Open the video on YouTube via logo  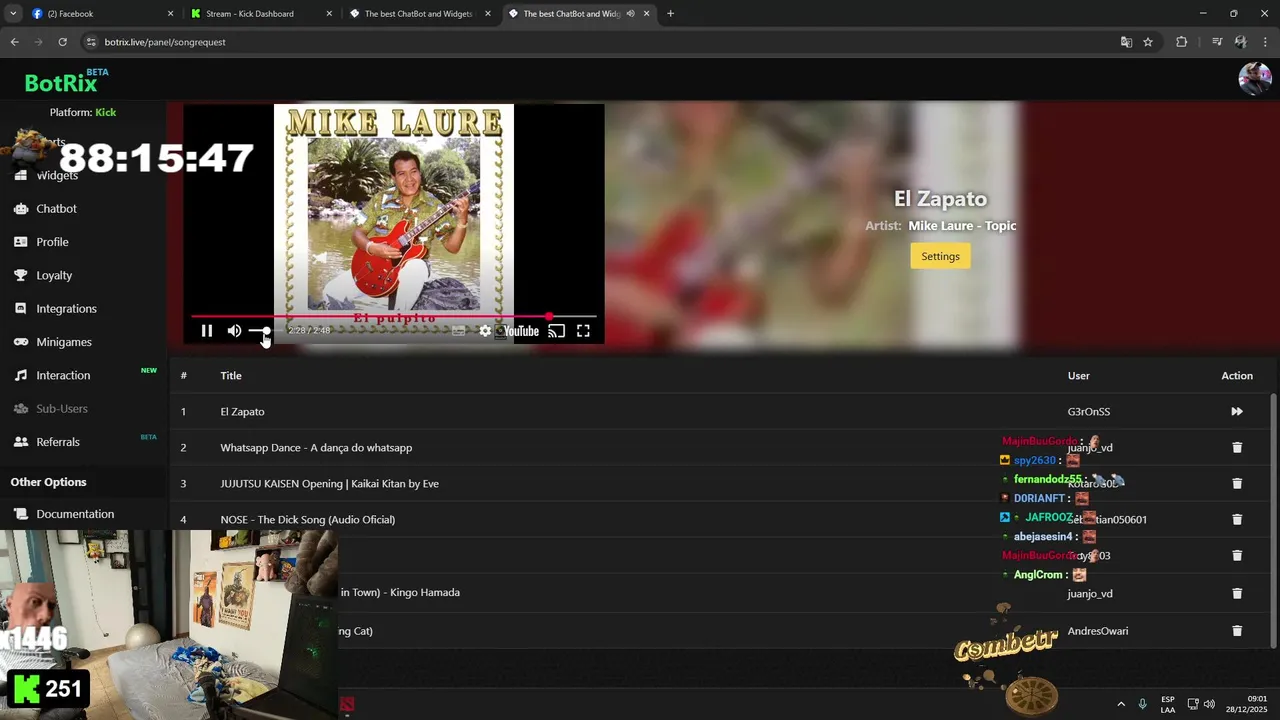click(520, 331)
